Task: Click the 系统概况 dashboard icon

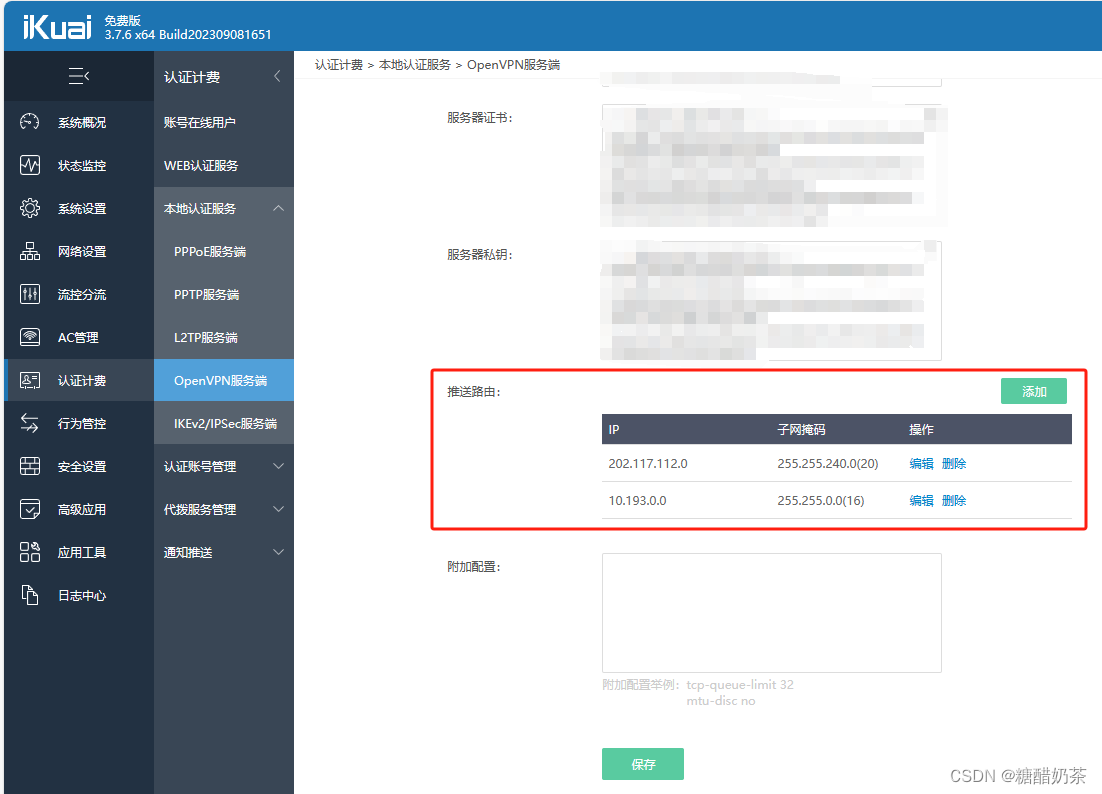Action: pyautogui.click(x=30, y=122)
